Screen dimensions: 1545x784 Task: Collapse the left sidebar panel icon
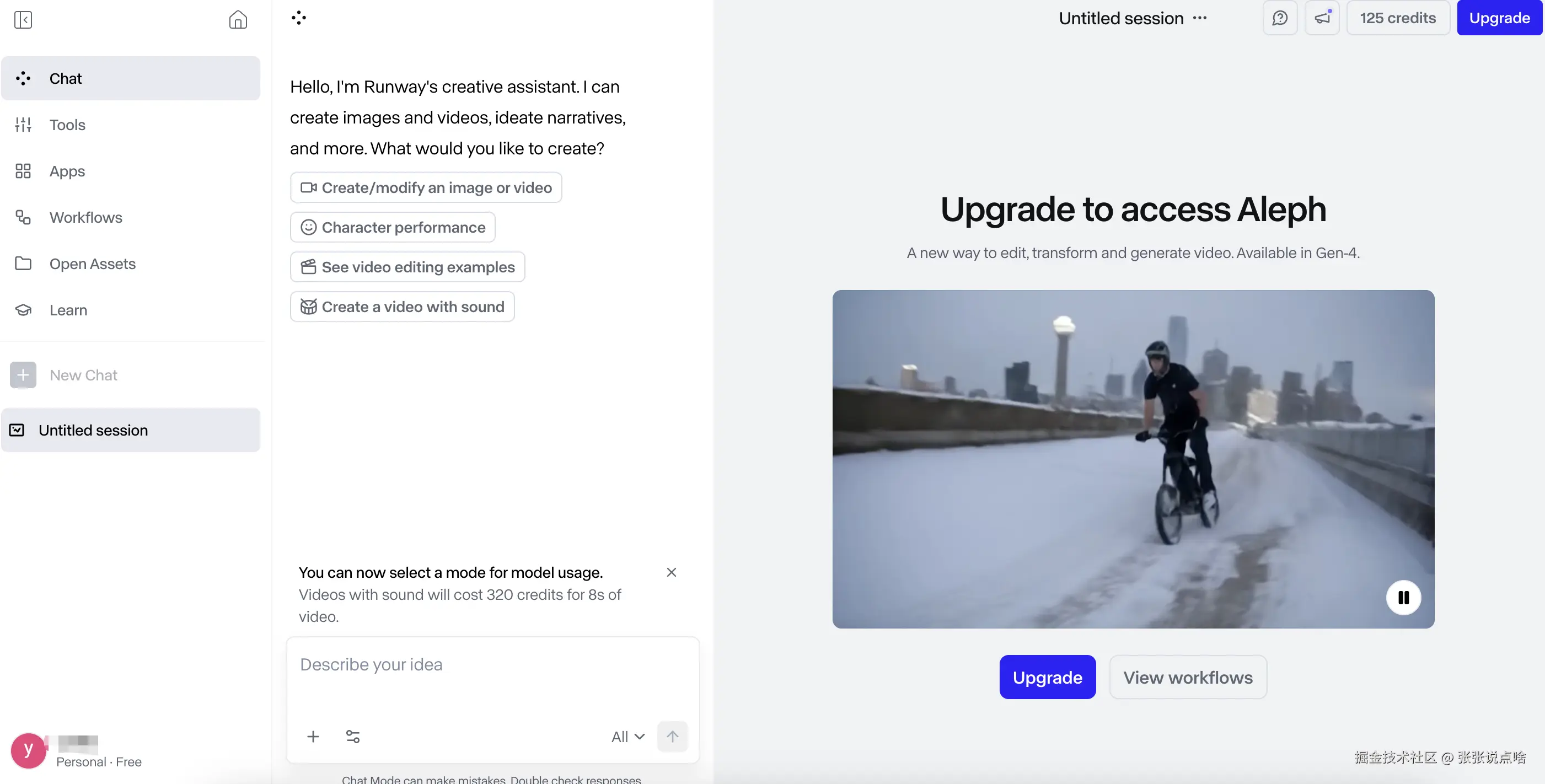(x=23, y=20)
